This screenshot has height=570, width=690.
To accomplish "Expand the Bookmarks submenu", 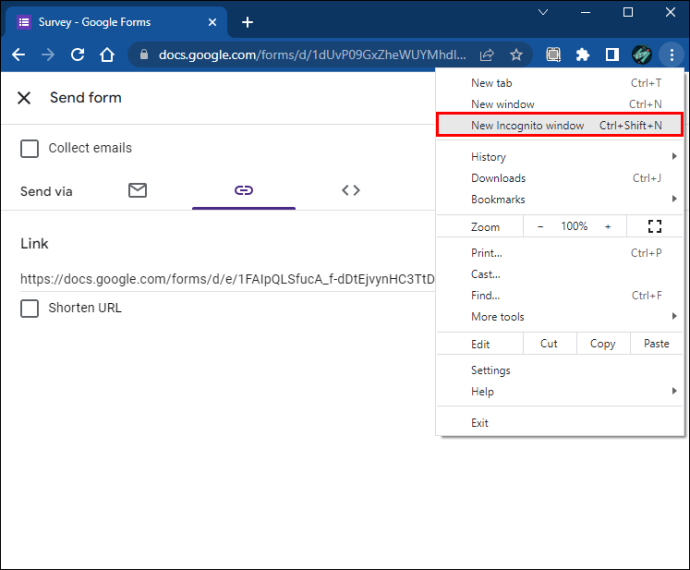I will point(560,199).
